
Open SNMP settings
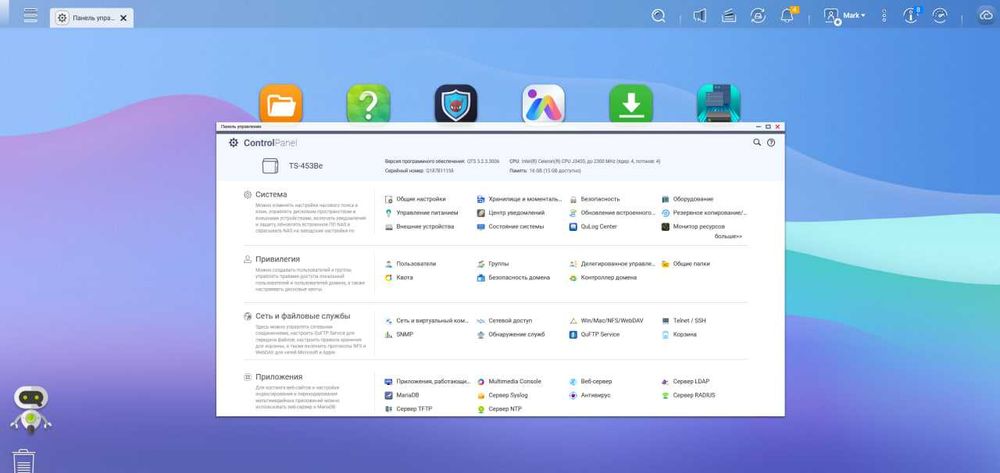pyautogui.click(x=399, y=335)
